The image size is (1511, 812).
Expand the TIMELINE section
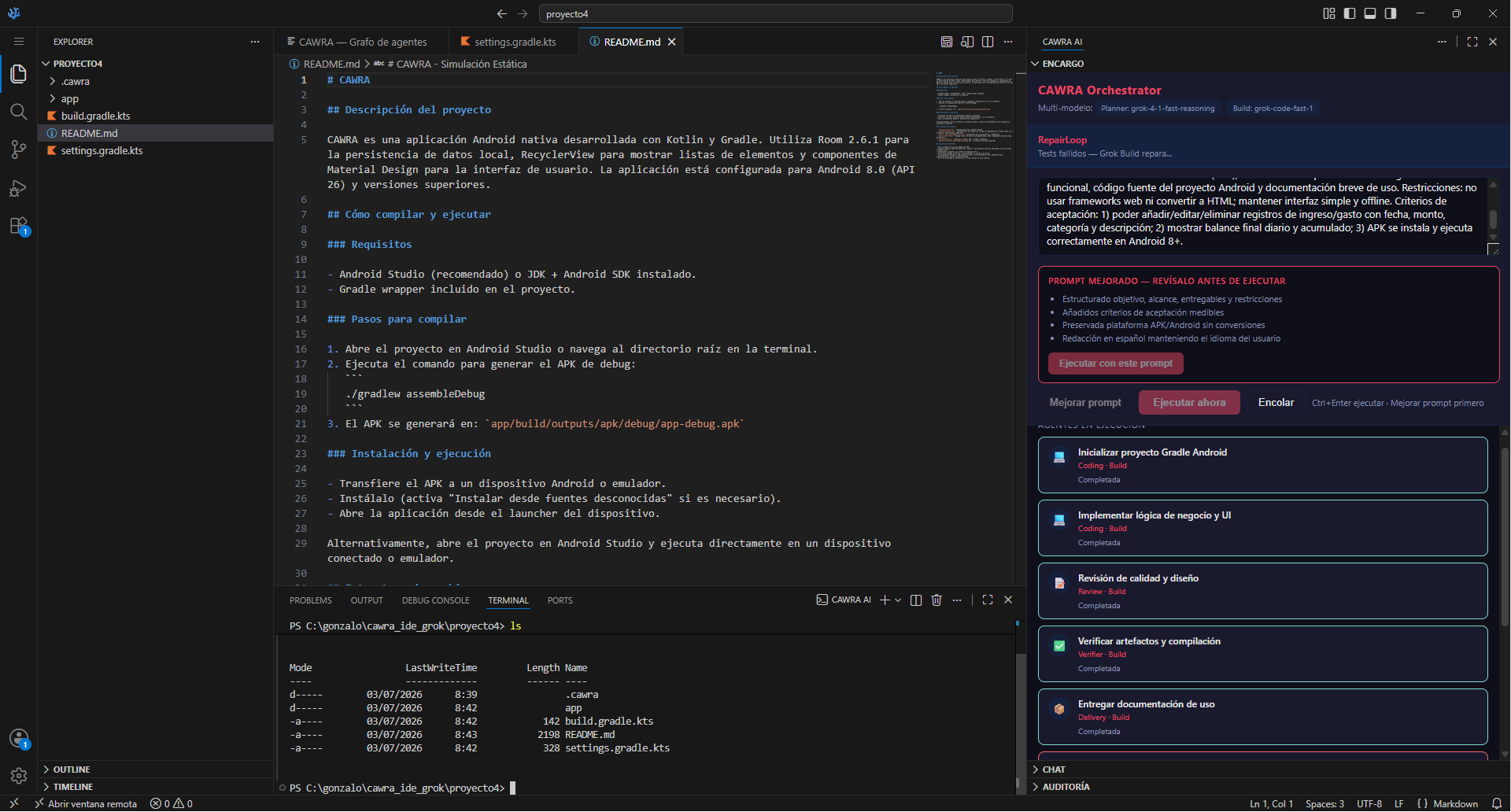pyautogui.click(x=156, y=787)
